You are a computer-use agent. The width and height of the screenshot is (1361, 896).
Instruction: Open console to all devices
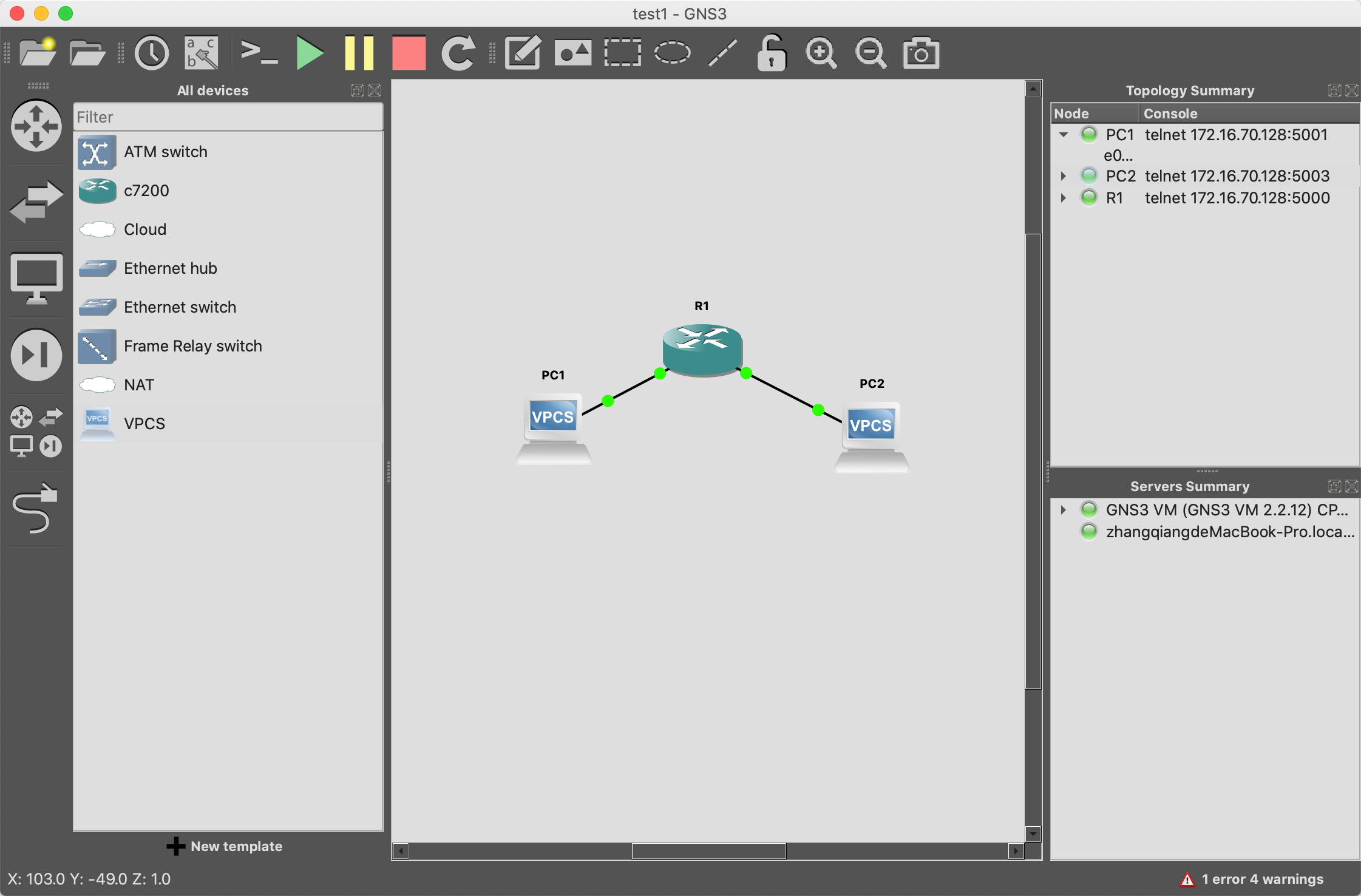tap(259, 53)
